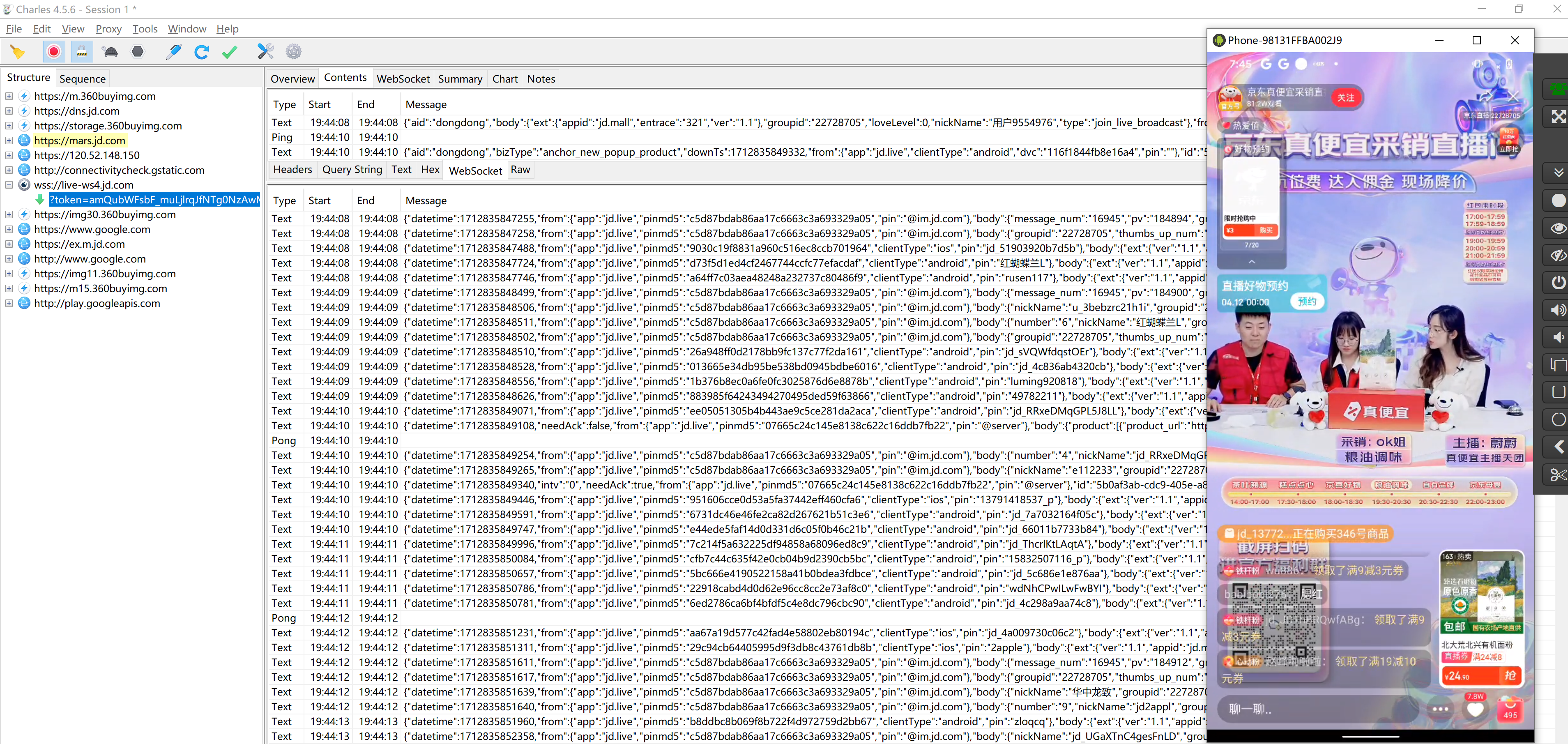The width and height of the screenshot is (1568, 744).
Task: Collapse the wss://live-ws4.jd.com node
Action: pos(9,185)
